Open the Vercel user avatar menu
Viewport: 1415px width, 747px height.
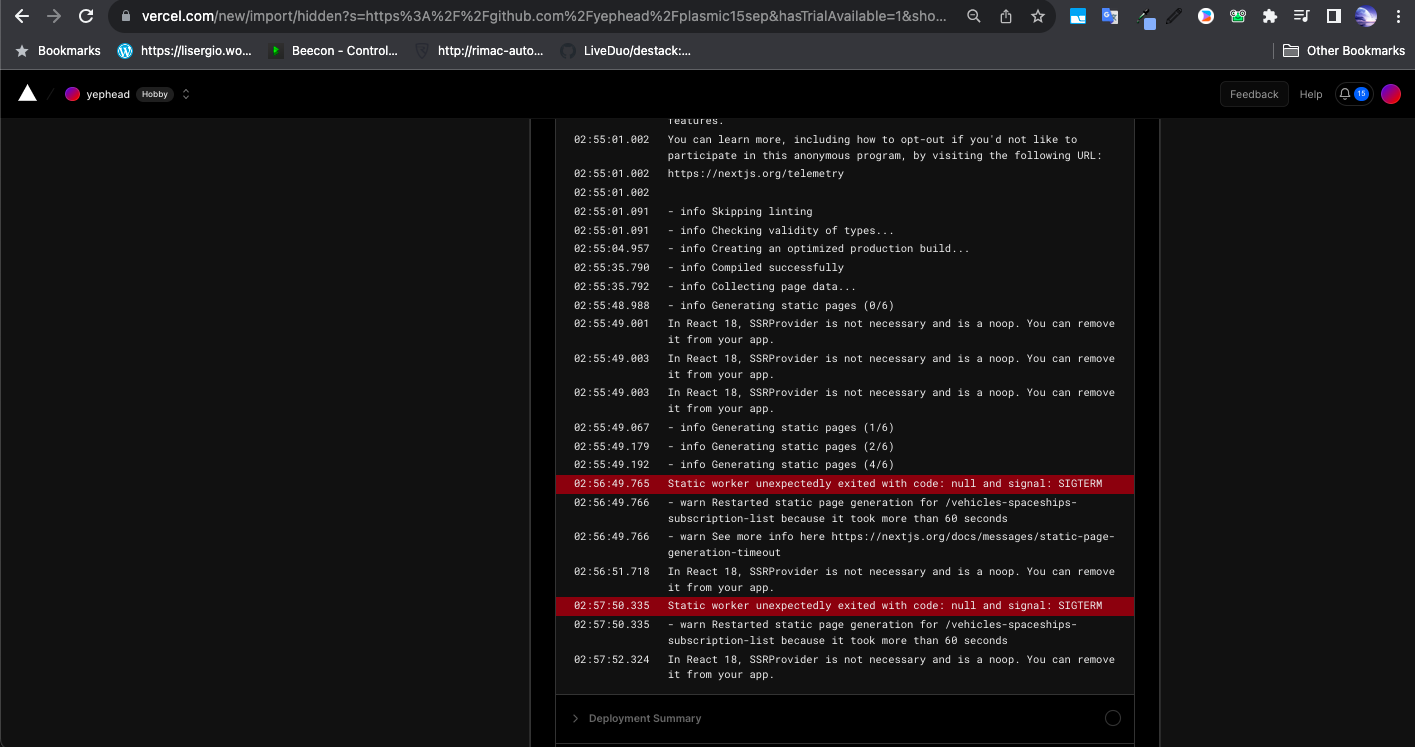point(1391,94)
